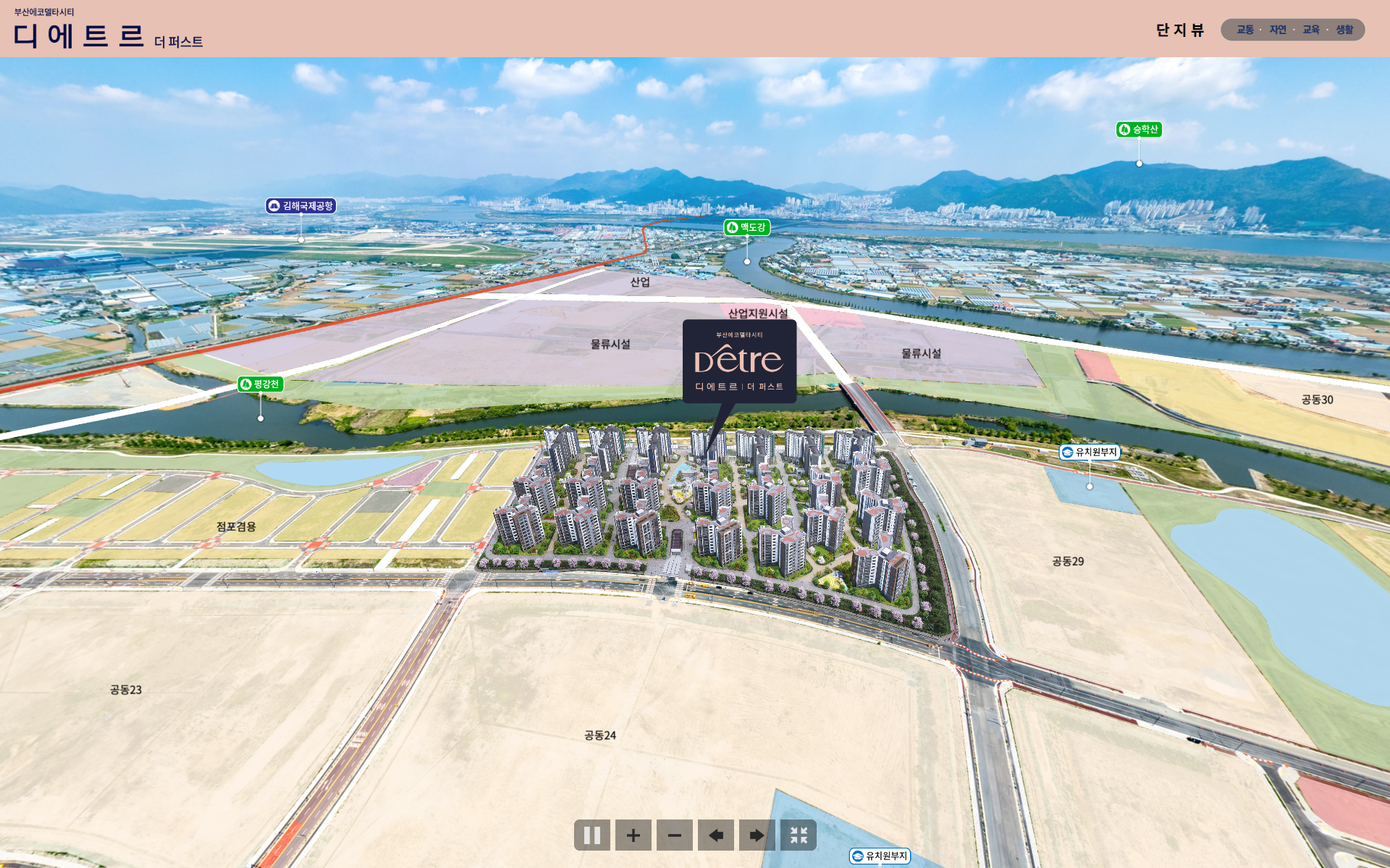Pause the panorama auto-rotation

[591, 835]
